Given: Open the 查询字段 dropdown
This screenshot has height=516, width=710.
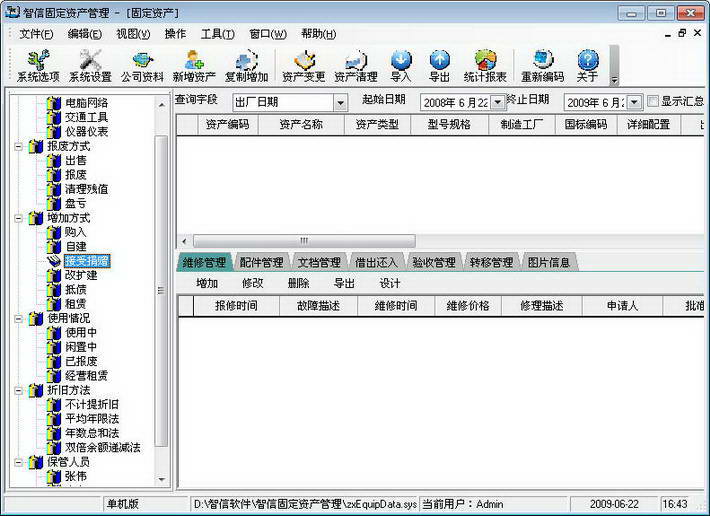Looking at the screenshot, I should click(341, 103).
